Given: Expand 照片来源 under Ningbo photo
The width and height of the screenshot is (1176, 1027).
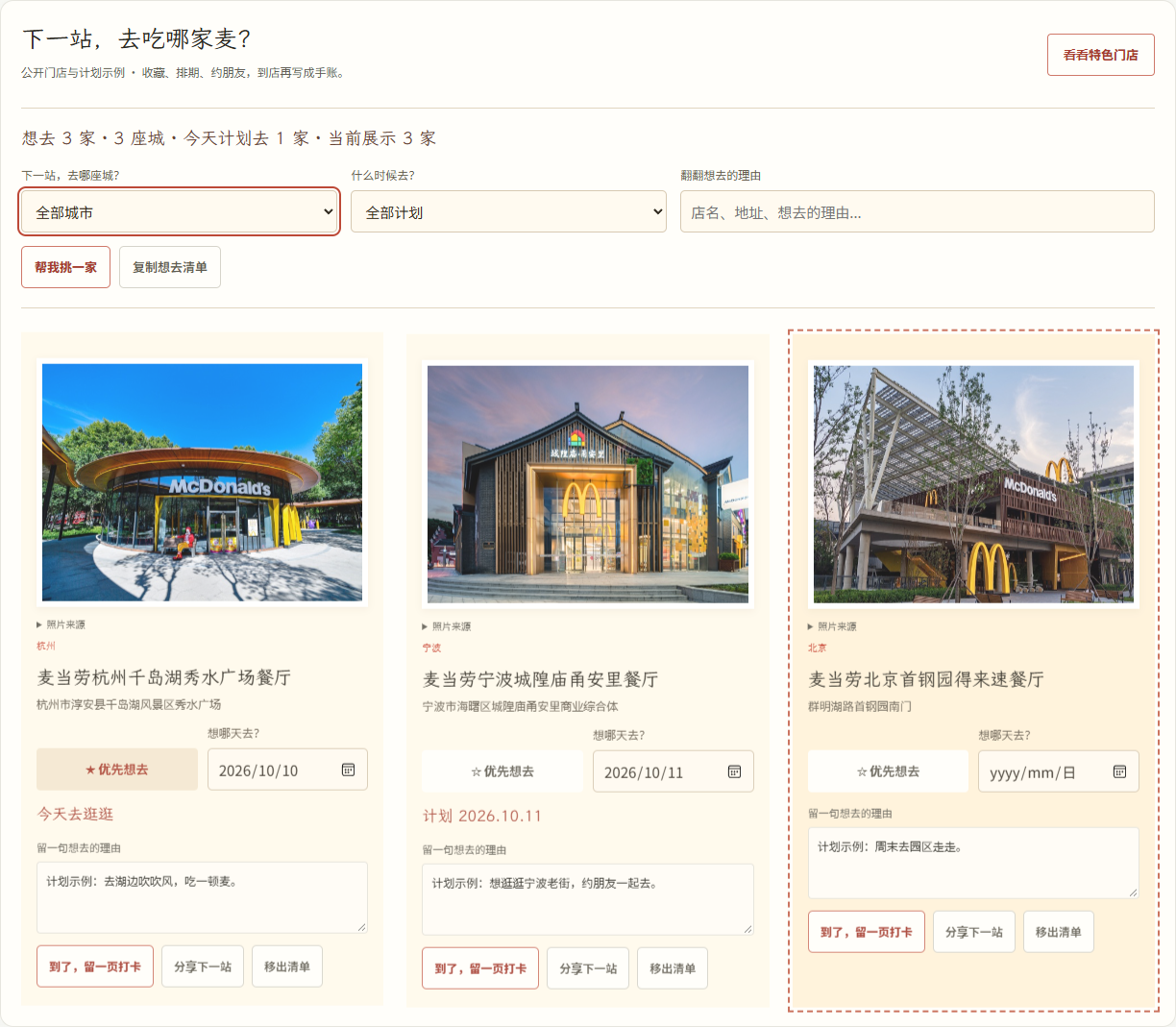Looking at the screenshot, I should (447, 626).
